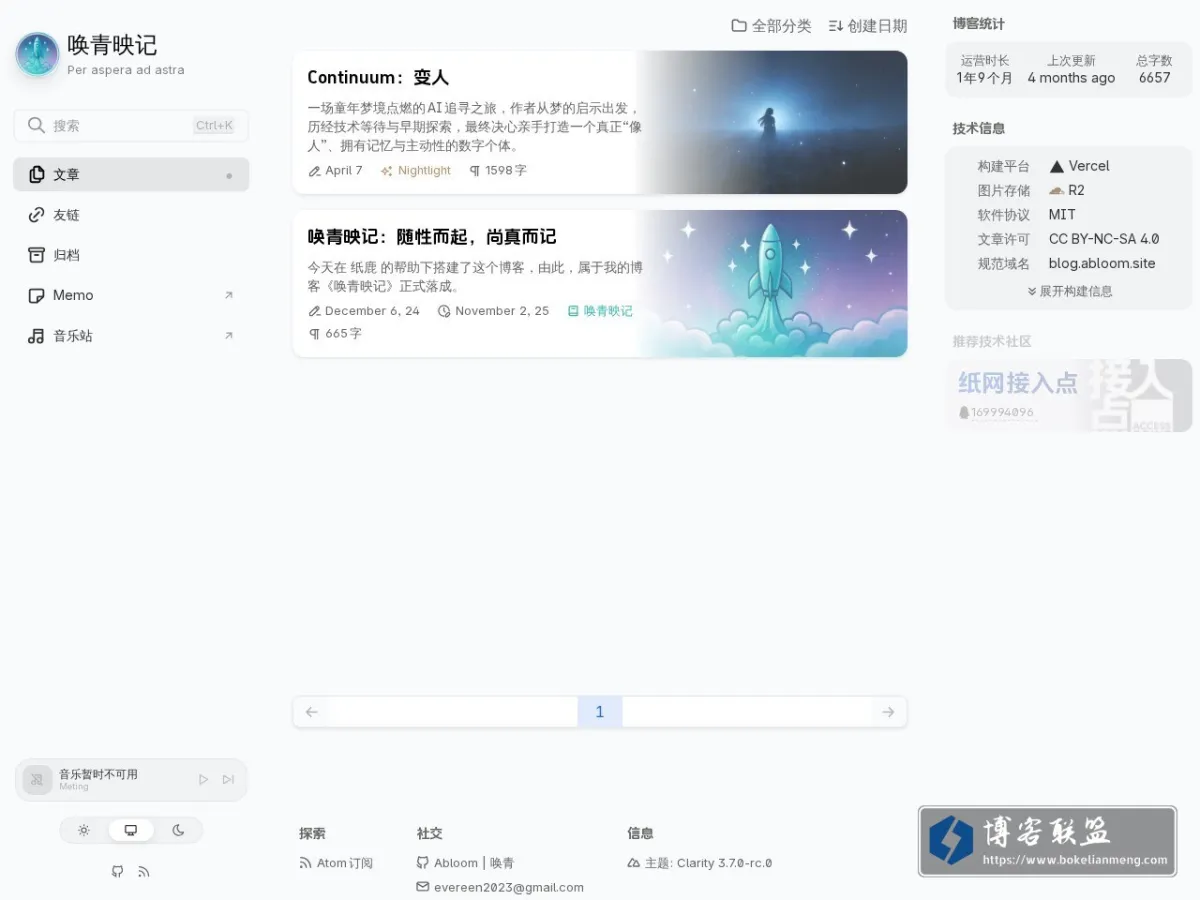Click the R2 cloud icon
The image size is (1200, 900).
pos(1057,190)
